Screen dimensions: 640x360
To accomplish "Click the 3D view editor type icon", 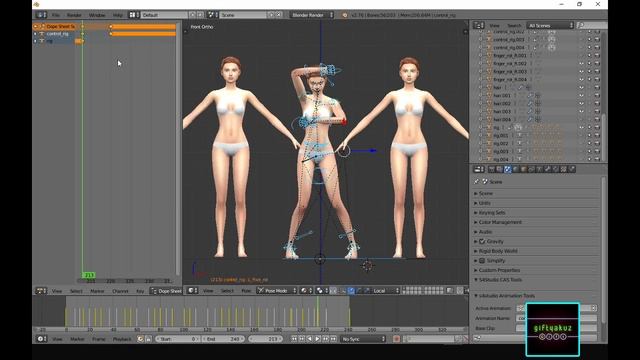I will pyautogui.click(x=192, y=291).
